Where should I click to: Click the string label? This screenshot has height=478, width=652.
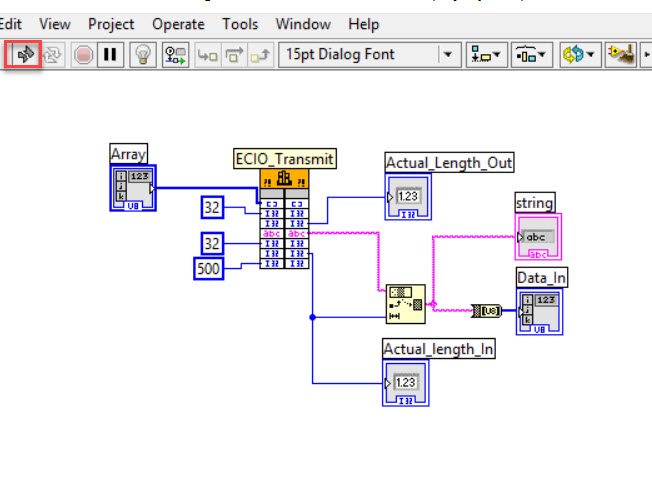pos(535,203)
